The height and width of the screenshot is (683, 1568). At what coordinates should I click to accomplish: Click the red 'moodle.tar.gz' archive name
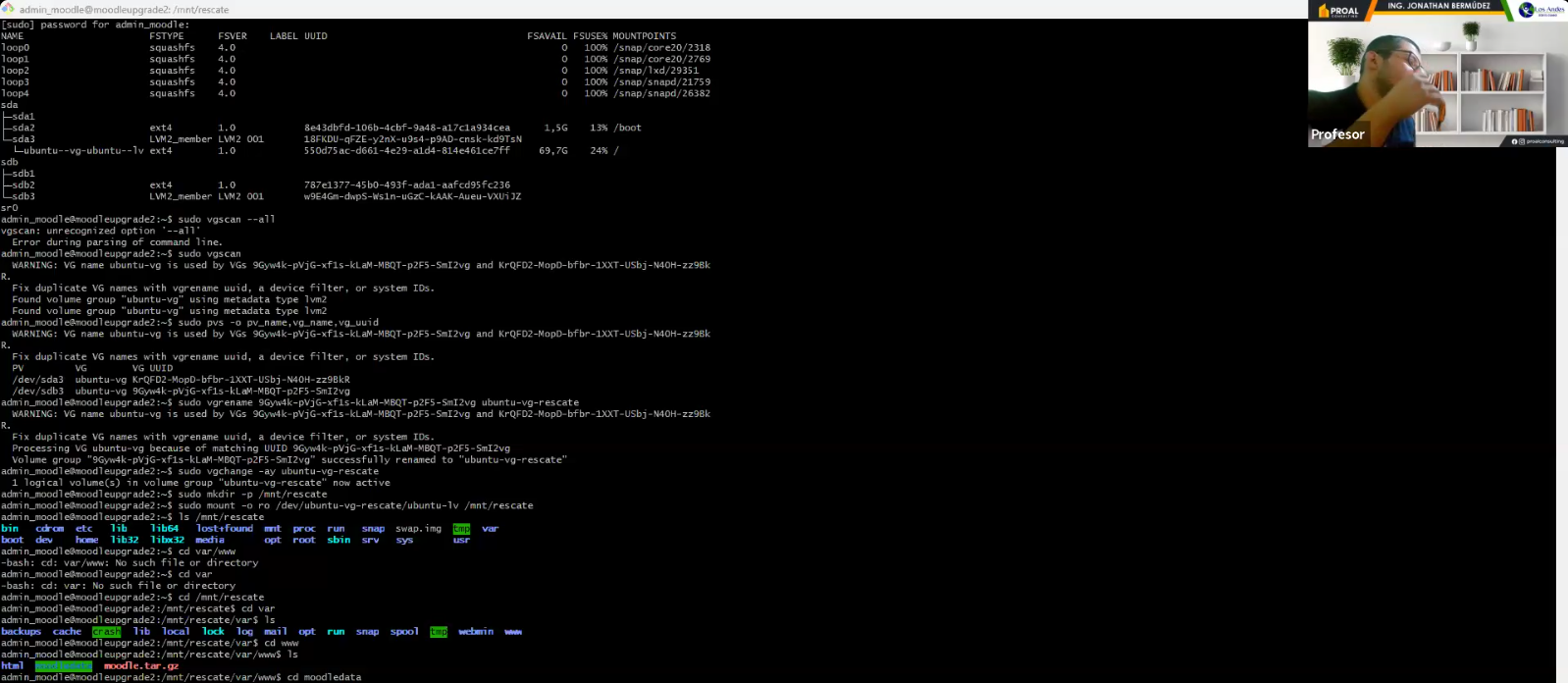(x=141, y=665)
